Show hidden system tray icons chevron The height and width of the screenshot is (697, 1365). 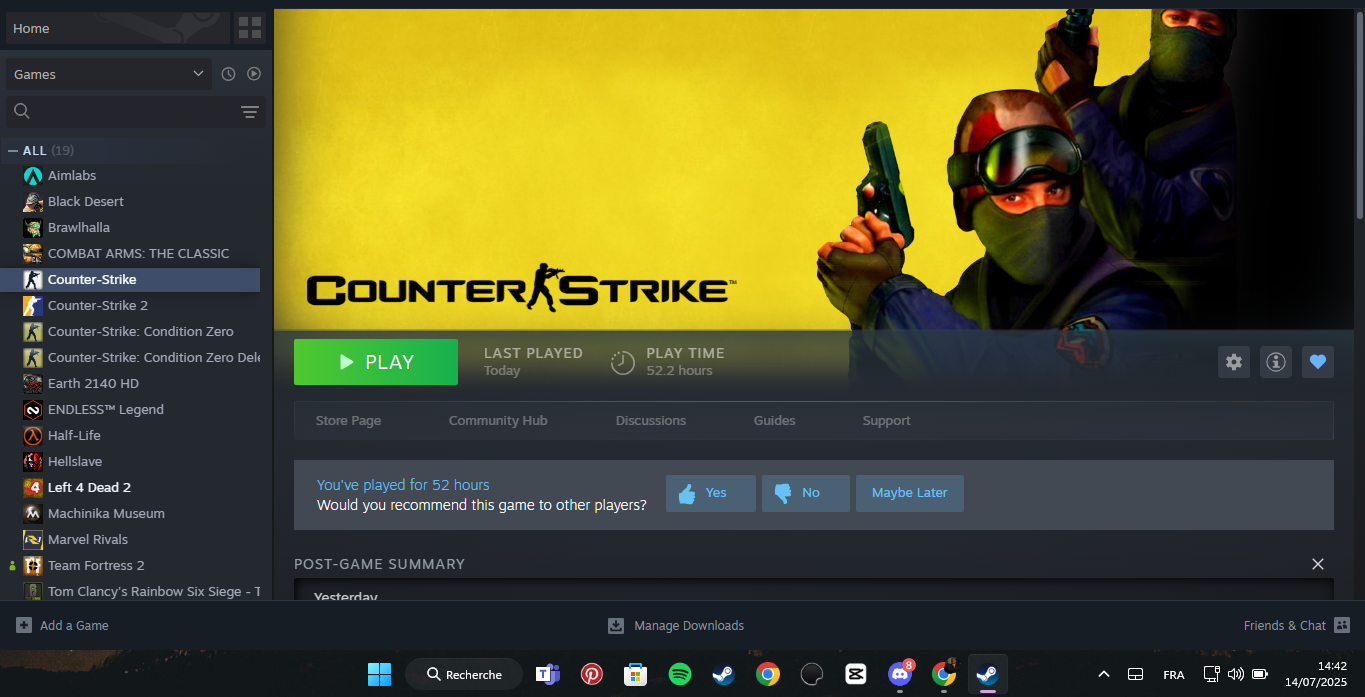click(1103, 674)
